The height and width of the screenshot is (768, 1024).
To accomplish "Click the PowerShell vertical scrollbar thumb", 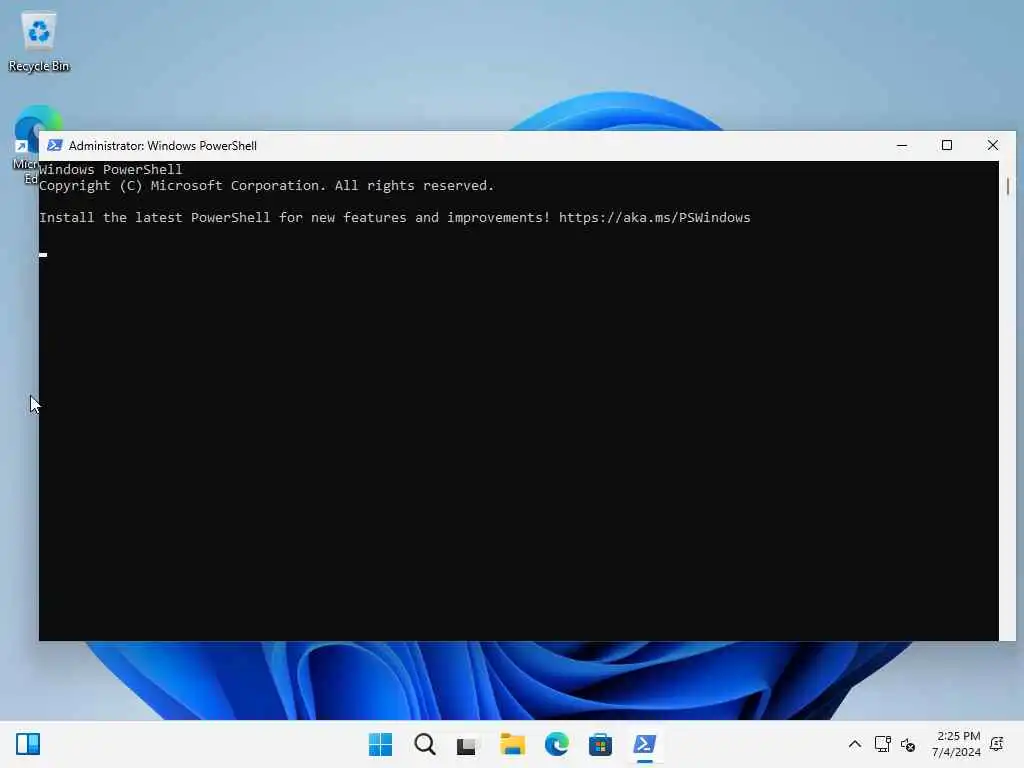I will tap(1008, 186).
